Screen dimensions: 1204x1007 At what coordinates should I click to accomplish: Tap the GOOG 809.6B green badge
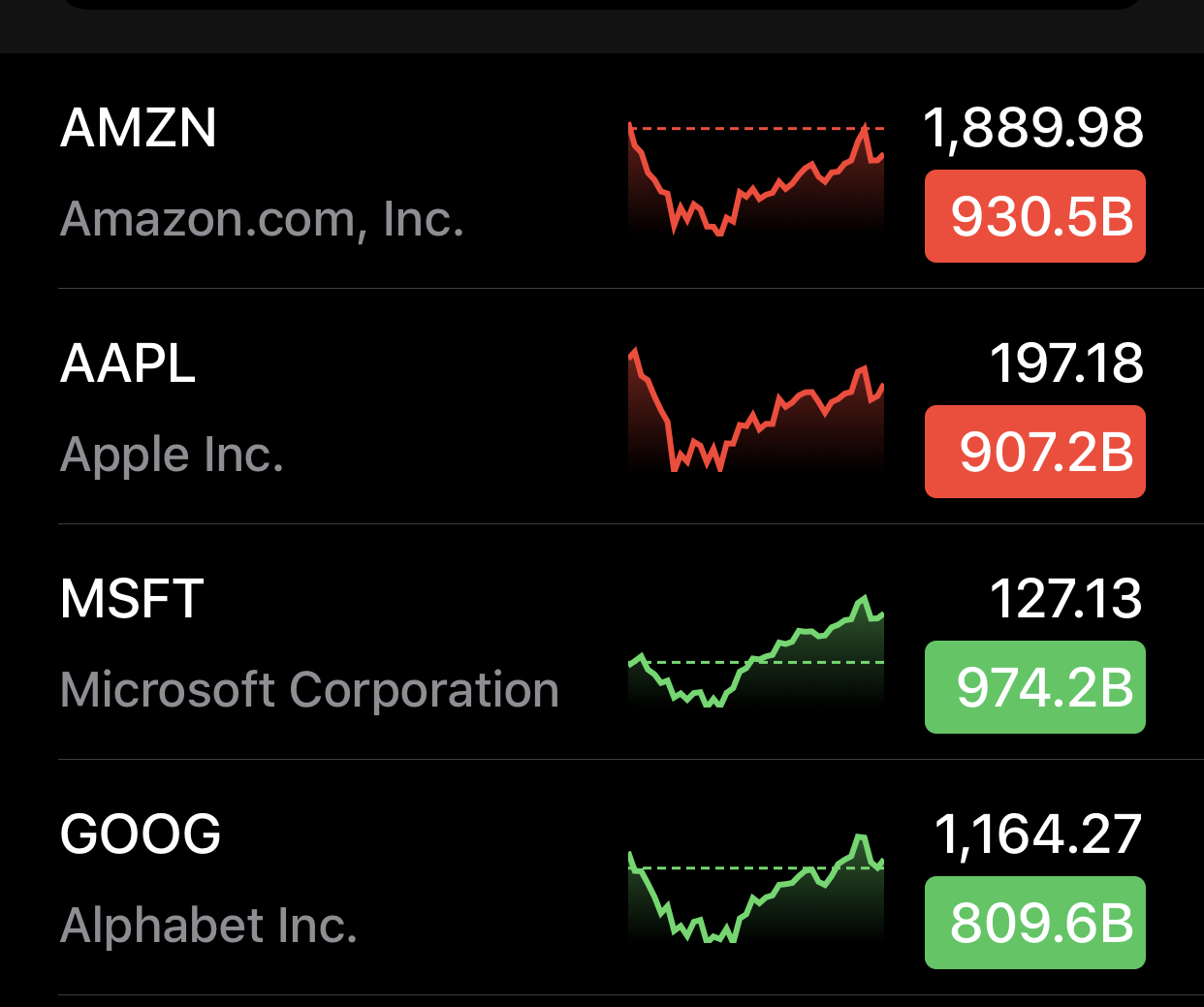pyautogui.click(x=1034, y=923)
